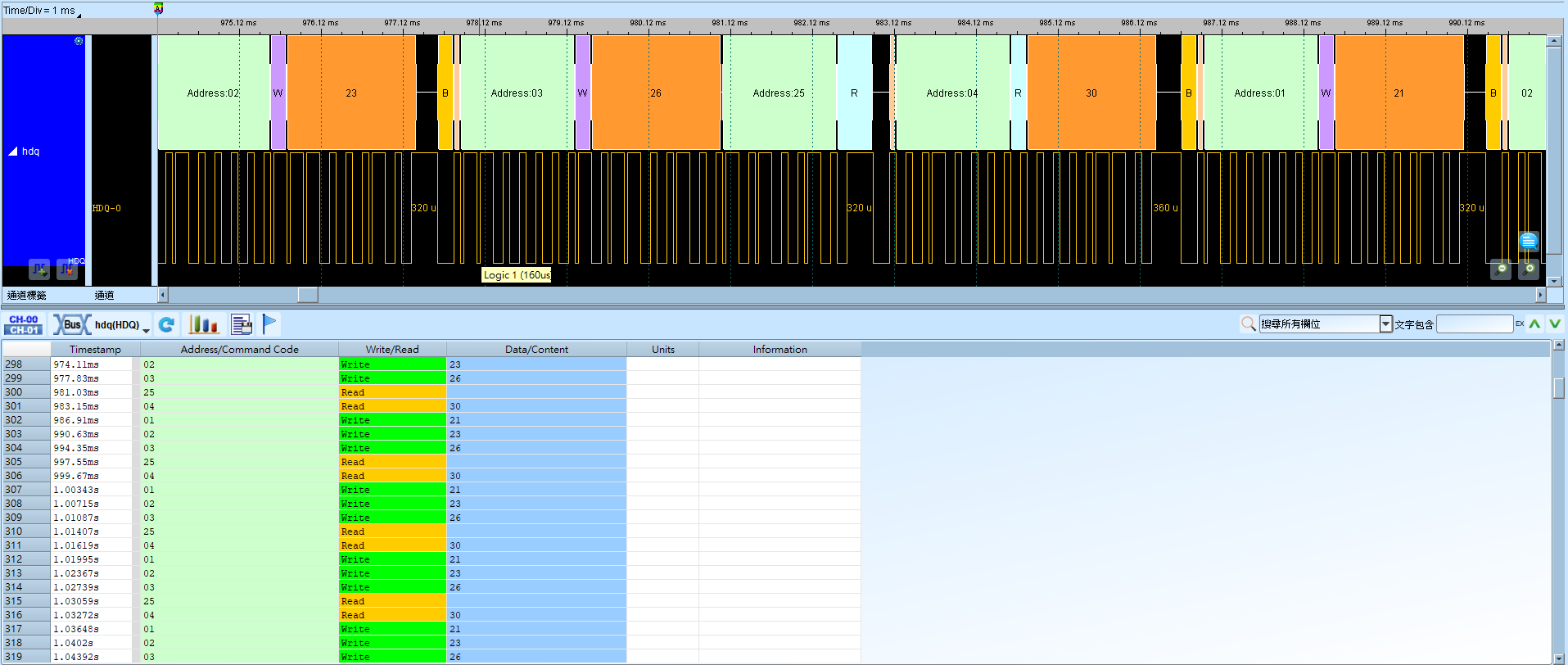This screenshot has width=1568, height=665.
Task: Click the search magnifier icon
Action: click(1248, 324)
